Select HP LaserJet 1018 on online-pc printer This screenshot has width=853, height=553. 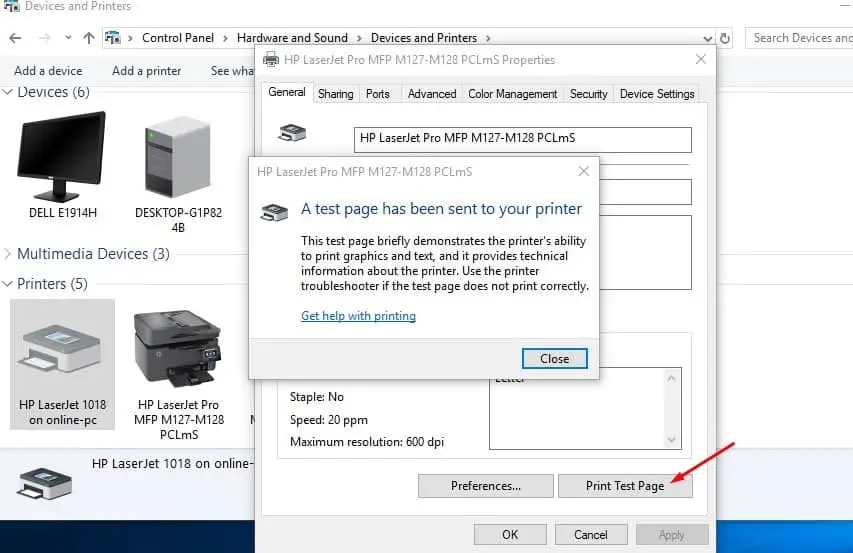63,364
